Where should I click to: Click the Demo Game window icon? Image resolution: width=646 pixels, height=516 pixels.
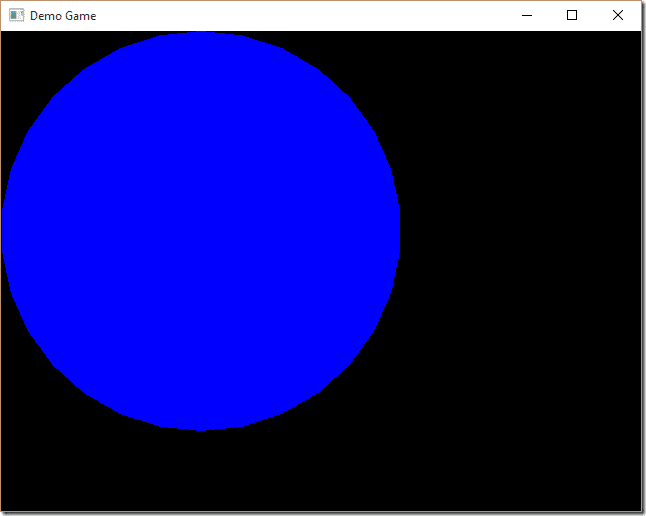pos(16,16)
